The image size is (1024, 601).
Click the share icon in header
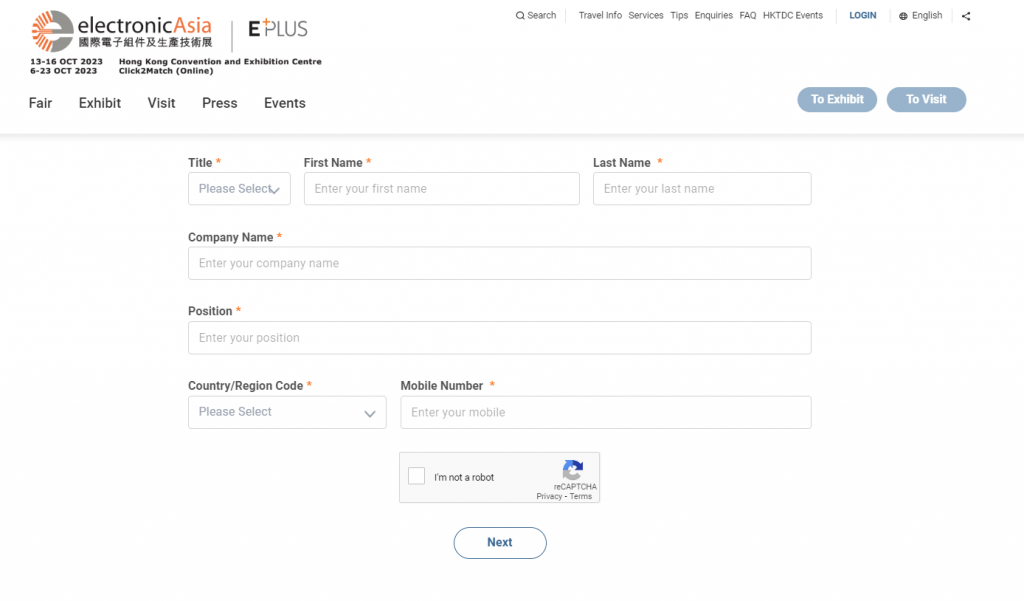pyautogui.click(x=966, y=16)
